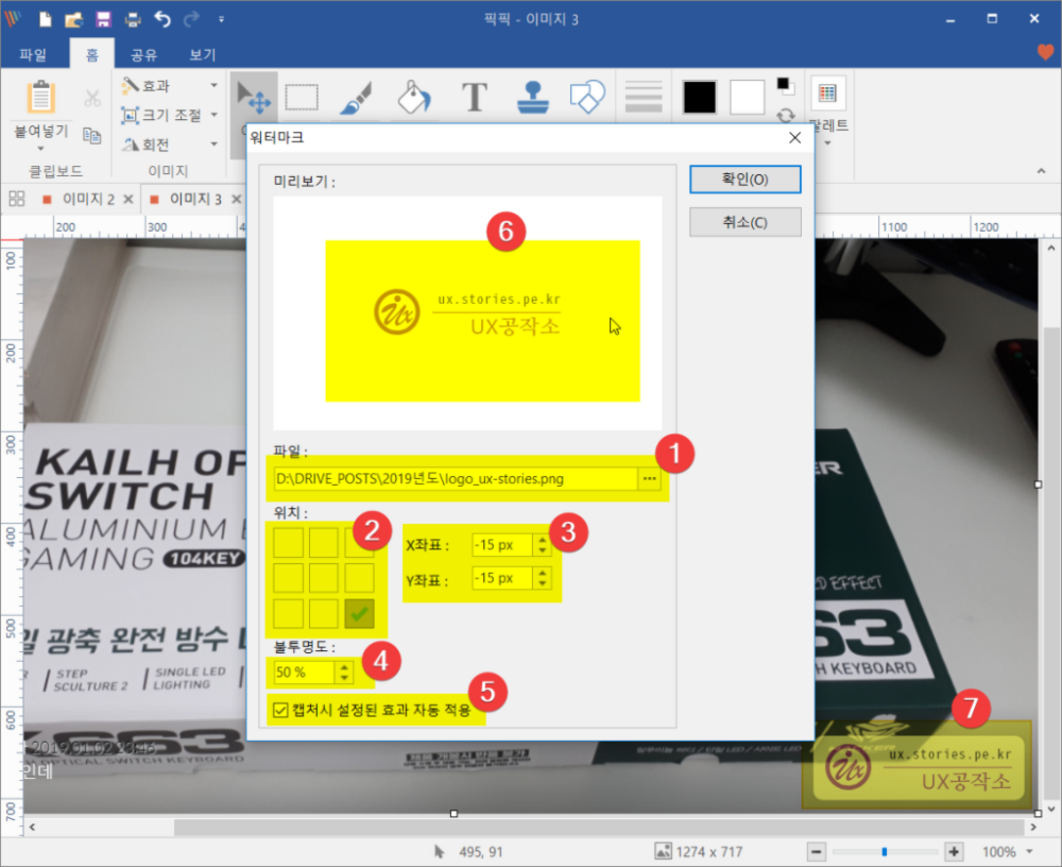Select the Eraser tool
The height and width of the screenshot is (867, 1062).
point(588,98)
